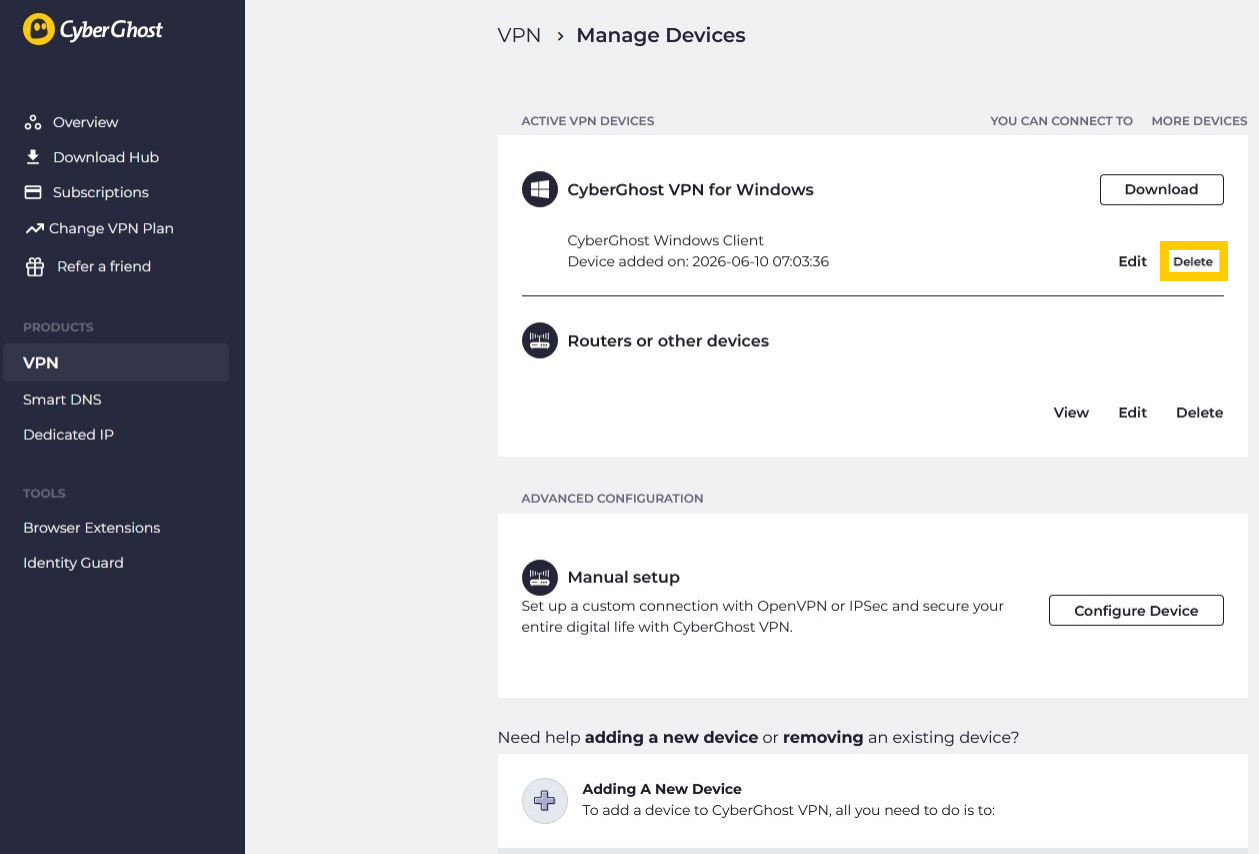Click the Routers or other devices heading

(x=668, y=340)
